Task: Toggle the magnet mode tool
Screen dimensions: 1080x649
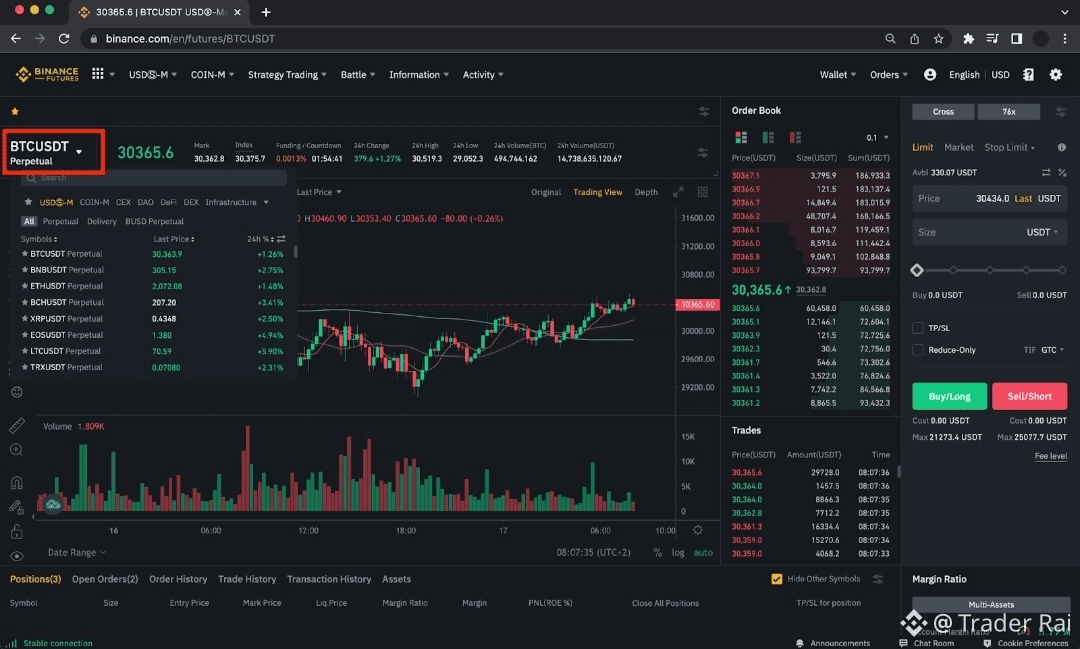Action: pyautogui.click(x=17, y=482)
